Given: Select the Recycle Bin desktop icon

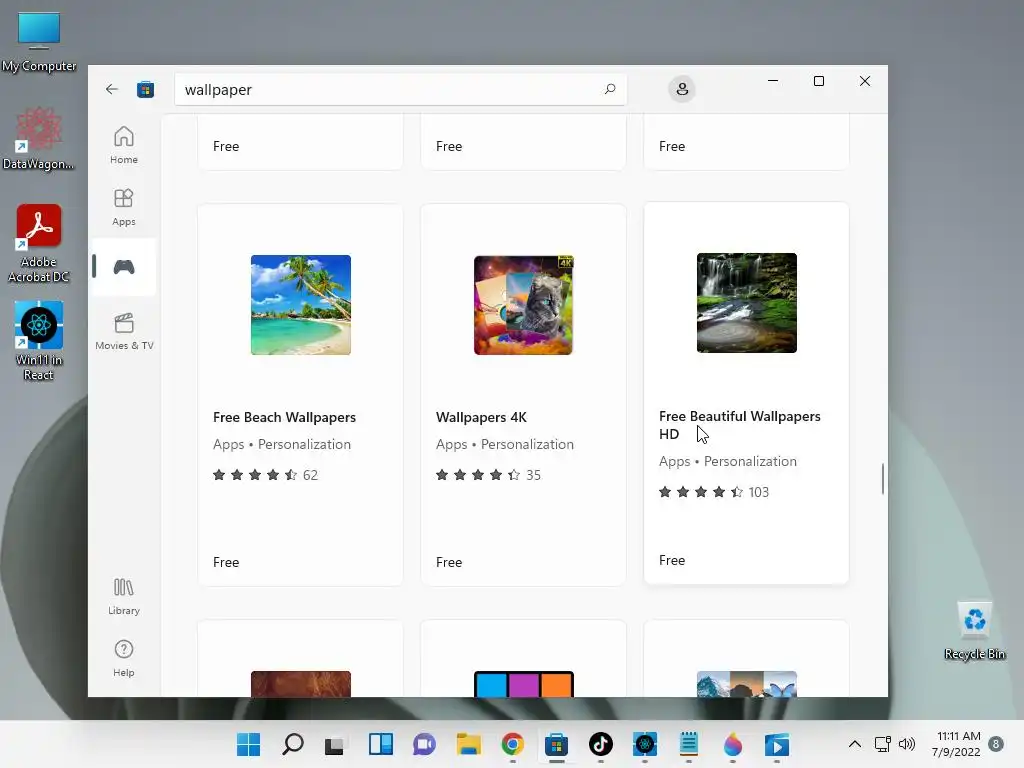Looking at the screenshot, I should tap(974, 631).
